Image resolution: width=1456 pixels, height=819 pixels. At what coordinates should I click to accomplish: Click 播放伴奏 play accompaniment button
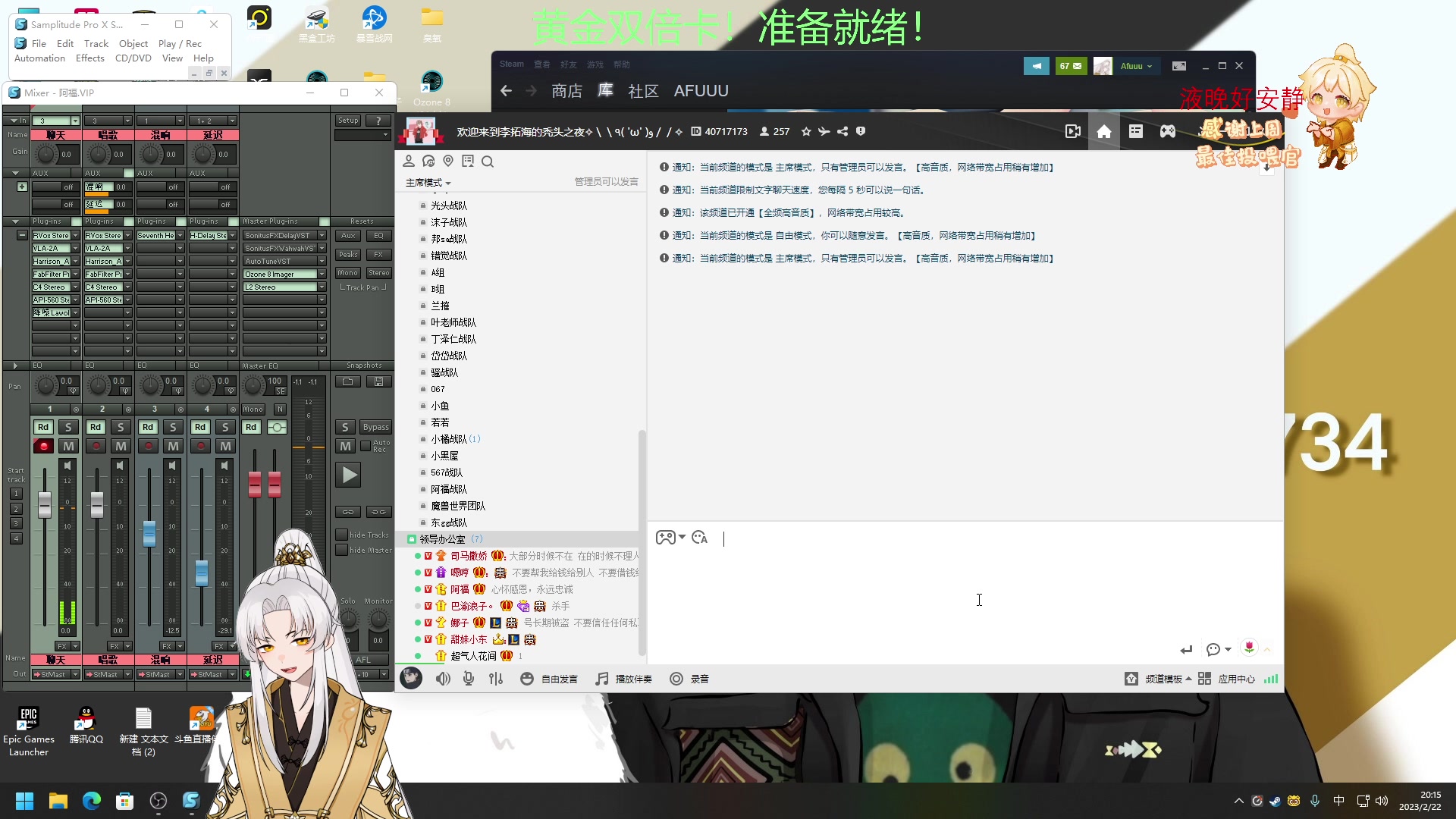click(x=623, y=679)
